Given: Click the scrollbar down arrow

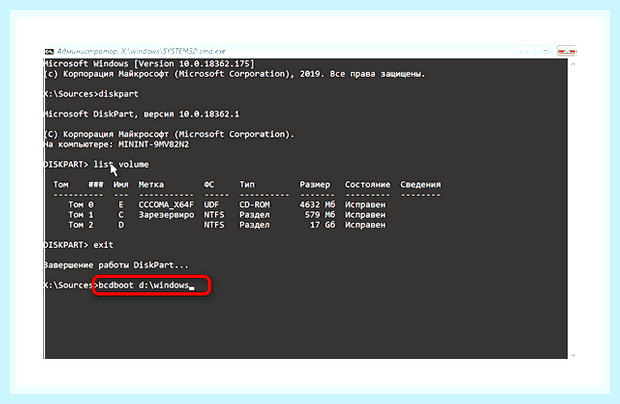Looking at the screenshot, I should click(x=573, y=355).
